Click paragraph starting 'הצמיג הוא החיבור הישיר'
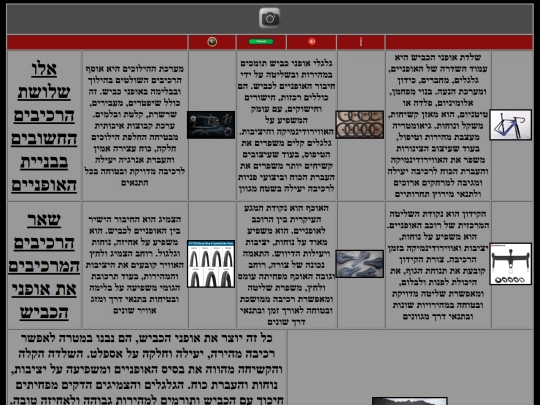 [x=135, y=265]
